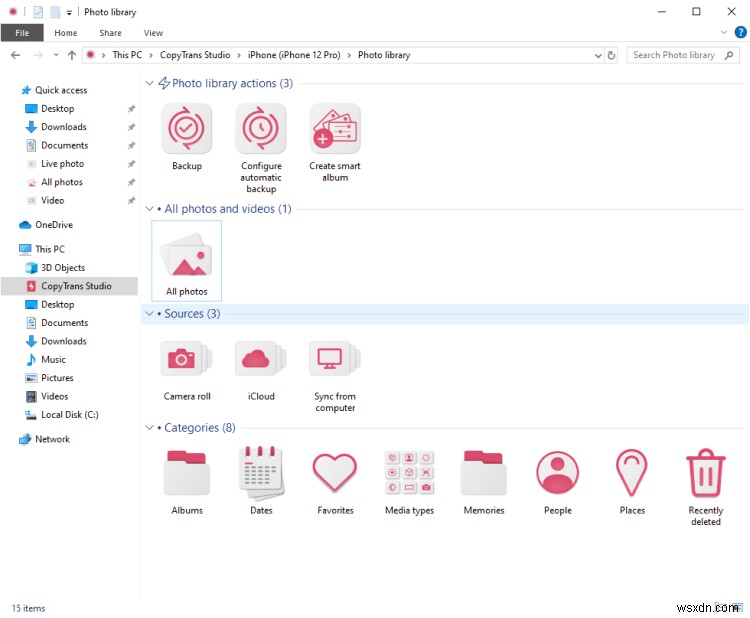Image resolution: width=750 pixels, height=618 pixels.
Task: Select Music in navigation pane
Action: coord(53,360)
